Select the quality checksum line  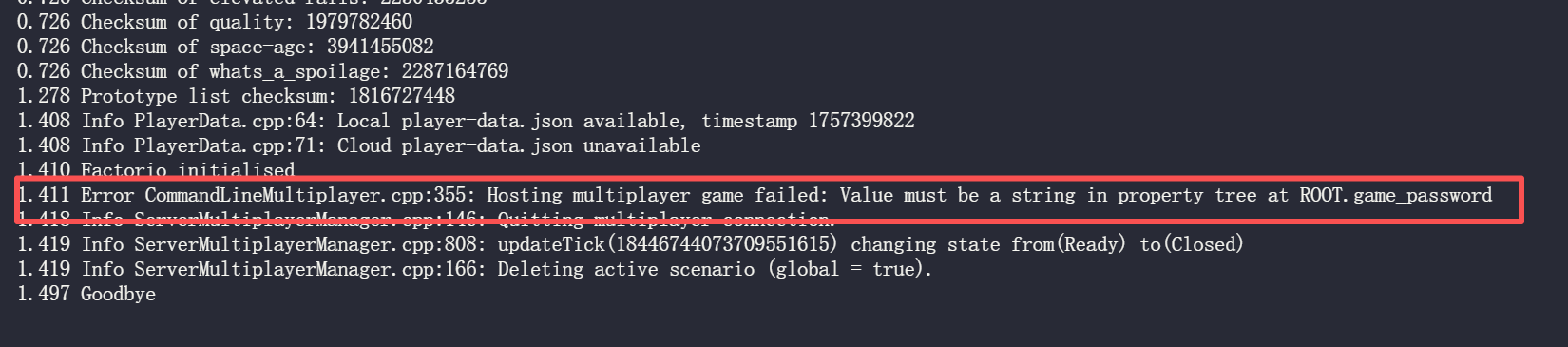pos(215,22)
